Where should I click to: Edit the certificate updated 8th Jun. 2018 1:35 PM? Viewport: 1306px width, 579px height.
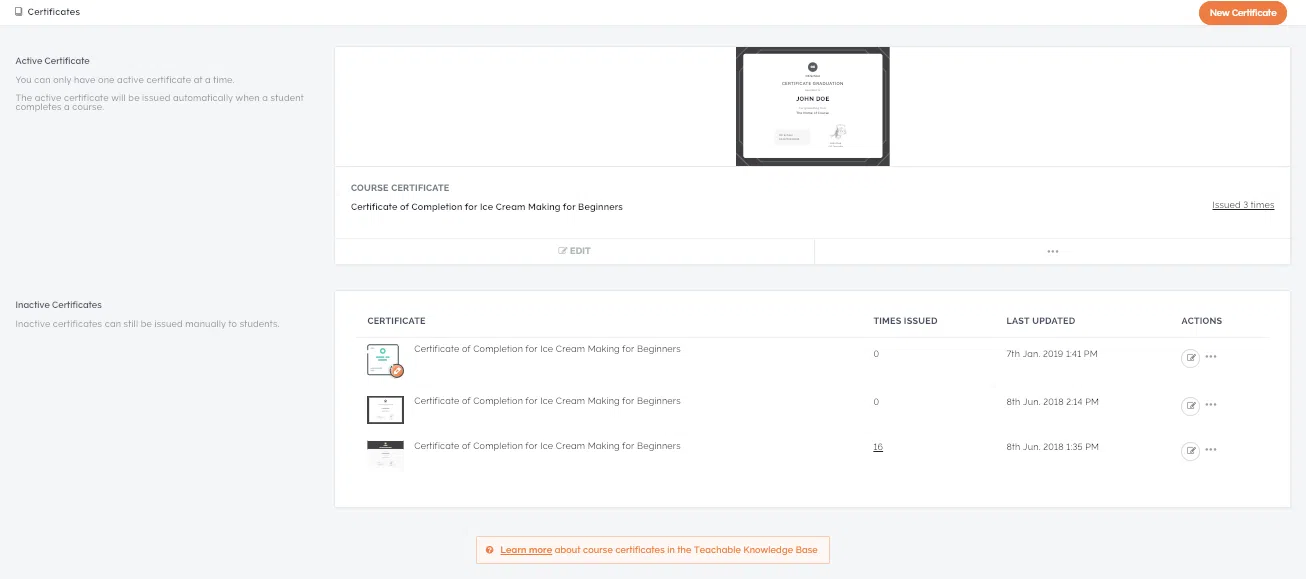[x=1190, y=450]
